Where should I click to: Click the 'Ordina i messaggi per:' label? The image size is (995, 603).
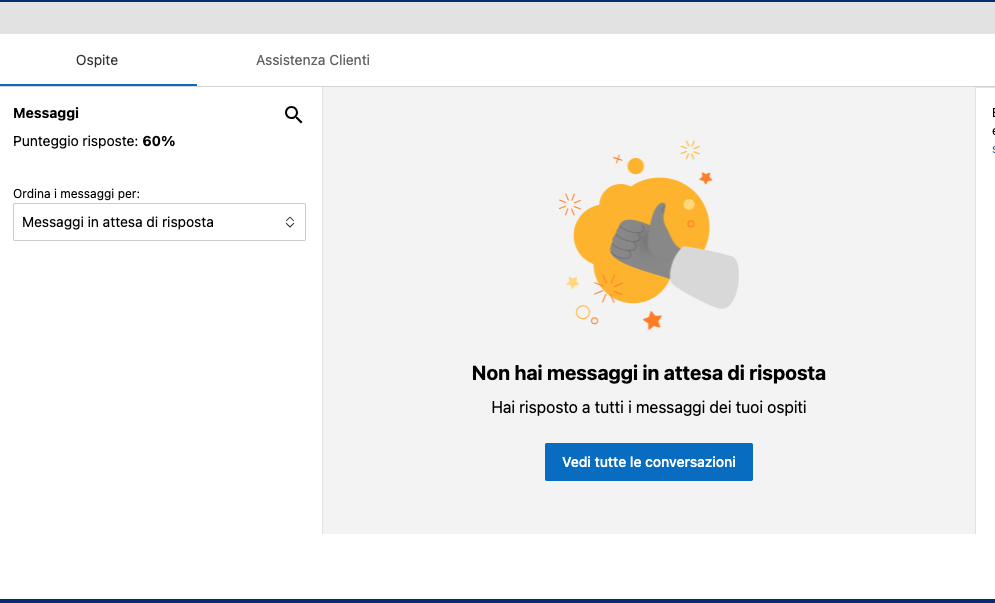[x=76, y=194]
